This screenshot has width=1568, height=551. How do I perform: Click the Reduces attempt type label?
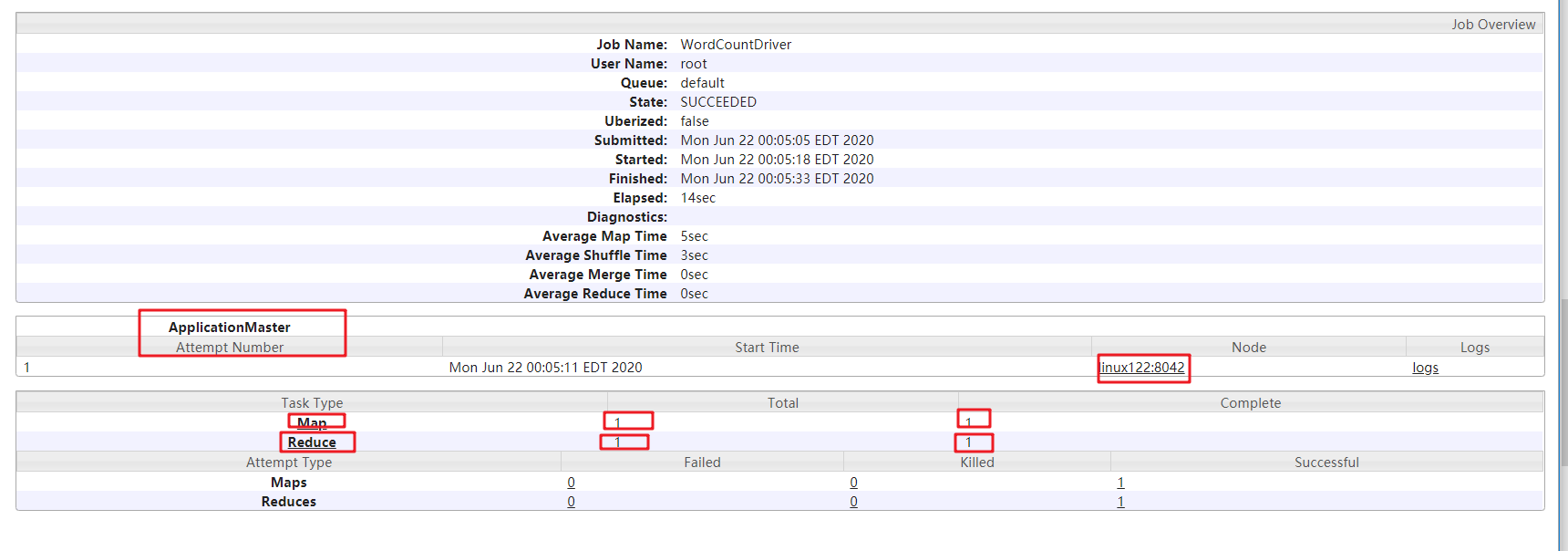pyautogui.click(x=288, y=501)
